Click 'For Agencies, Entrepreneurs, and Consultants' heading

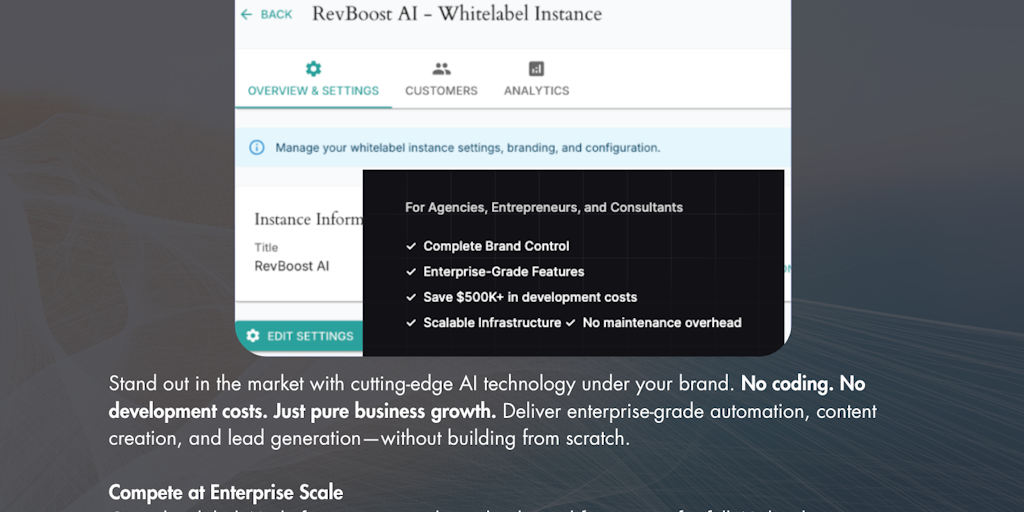544,208
